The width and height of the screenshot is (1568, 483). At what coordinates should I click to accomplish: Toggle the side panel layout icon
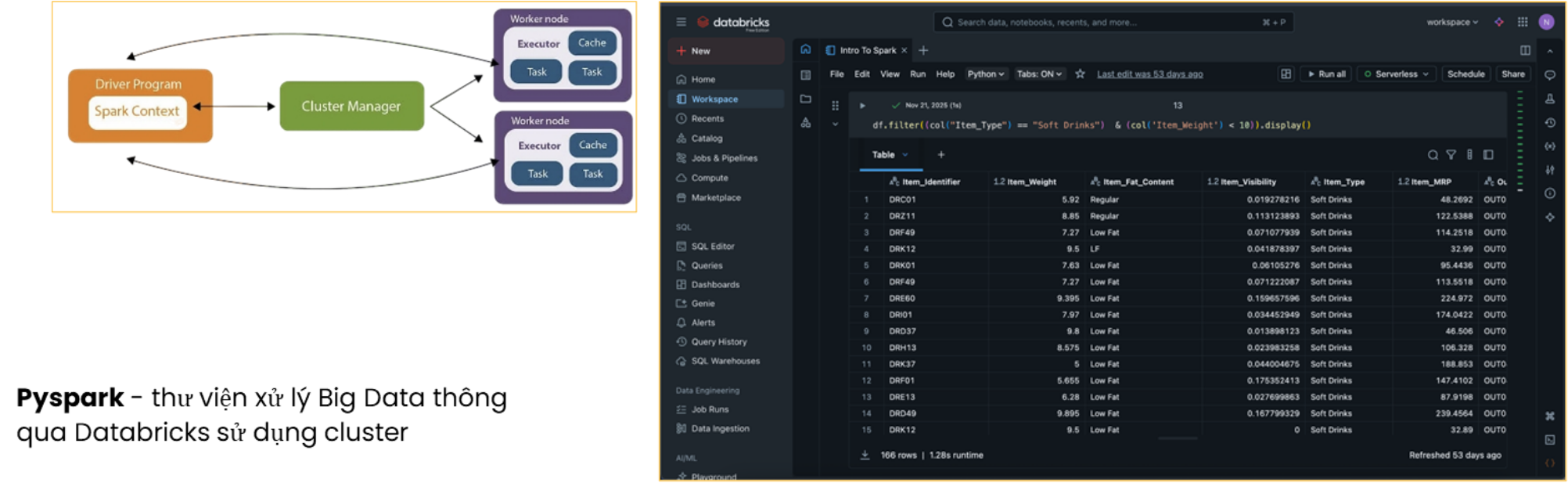coord(1525,50)
